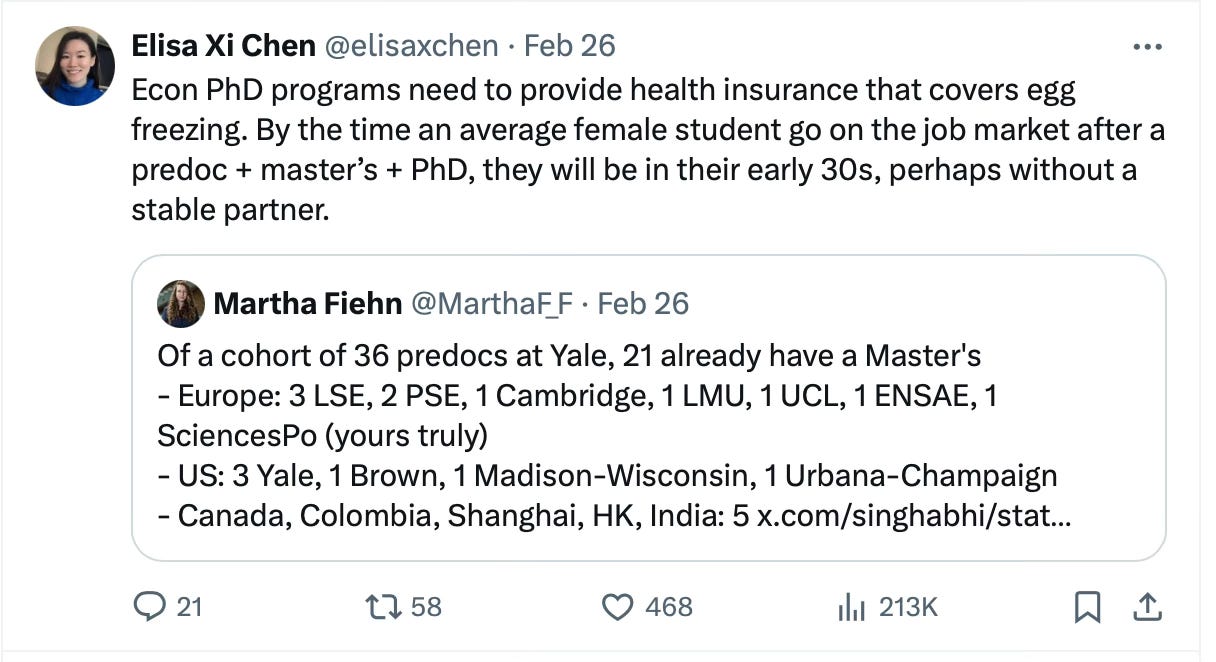Click the Martha Fiehn display name
Screen dimensions: 1216x662
coord(307,303)
